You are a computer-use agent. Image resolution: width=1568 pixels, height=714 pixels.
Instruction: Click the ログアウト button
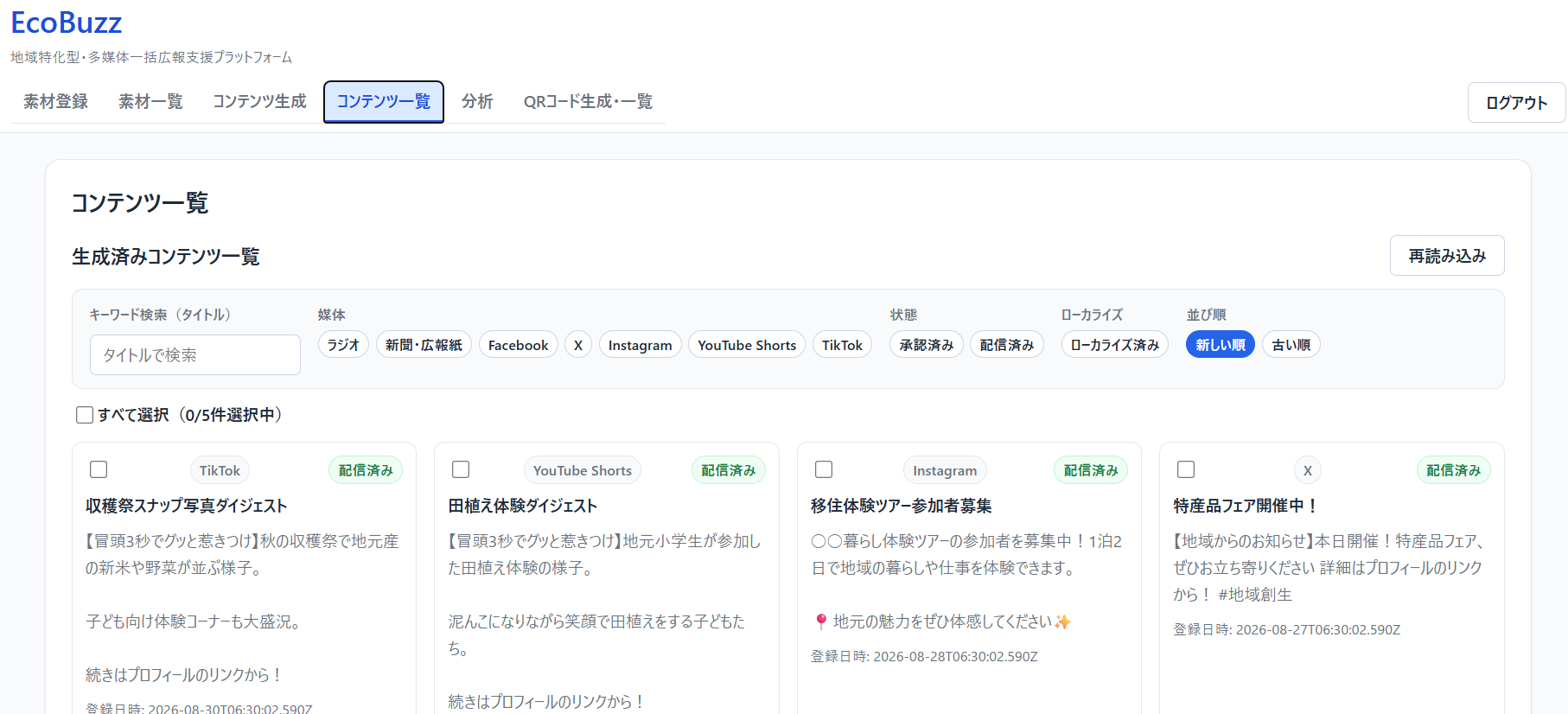pyautogui.click(x=1516, y=103)
